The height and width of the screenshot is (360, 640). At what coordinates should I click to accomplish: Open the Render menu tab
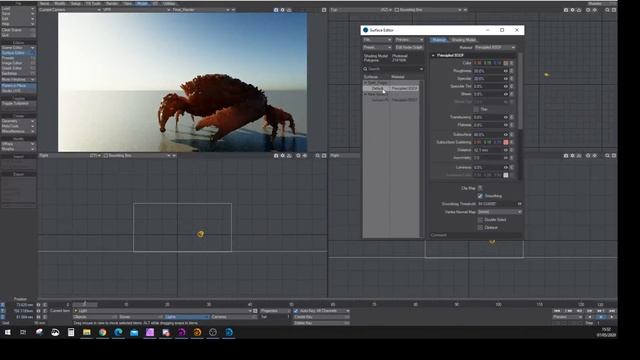[111, 3]
